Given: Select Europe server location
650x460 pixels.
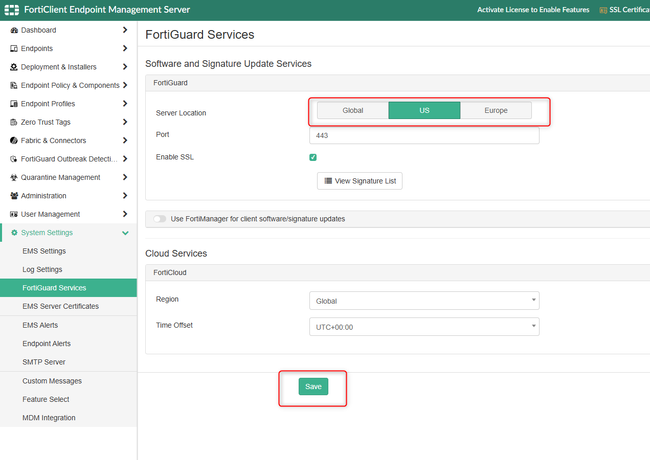Looking at the screenshot, I should (496, 111).
